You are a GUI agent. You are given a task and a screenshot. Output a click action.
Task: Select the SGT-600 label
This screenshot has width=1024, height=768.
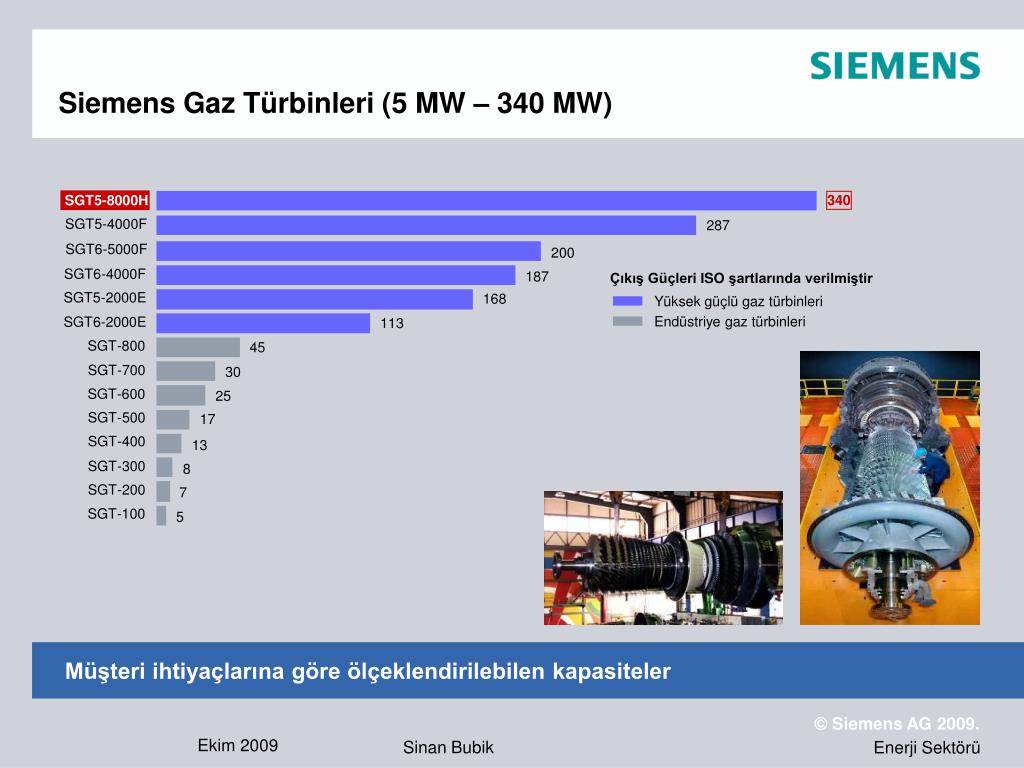pos(116,394)
